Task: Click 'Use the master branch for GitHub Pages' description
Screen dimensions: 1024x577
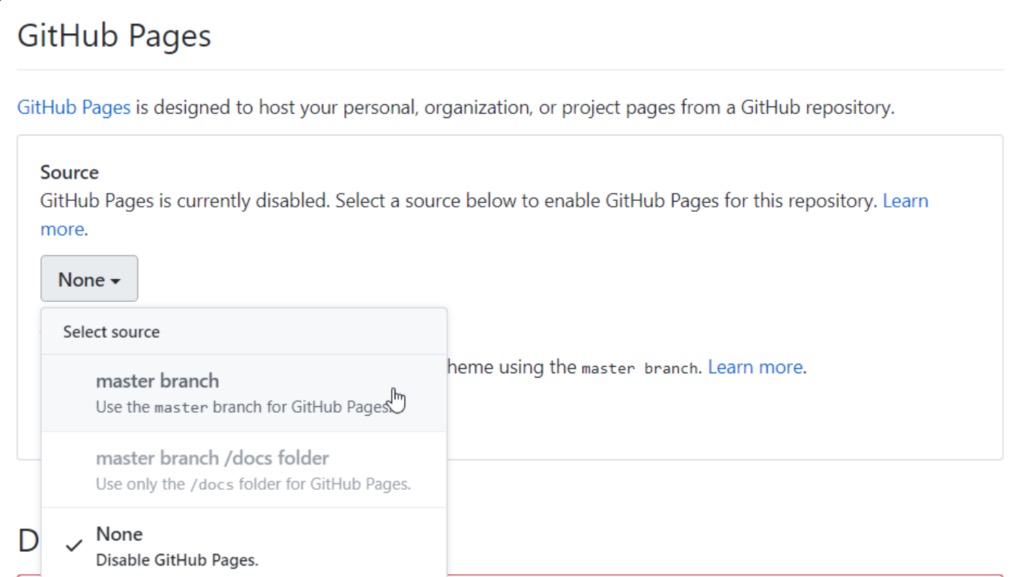Action: coord(243,407)
